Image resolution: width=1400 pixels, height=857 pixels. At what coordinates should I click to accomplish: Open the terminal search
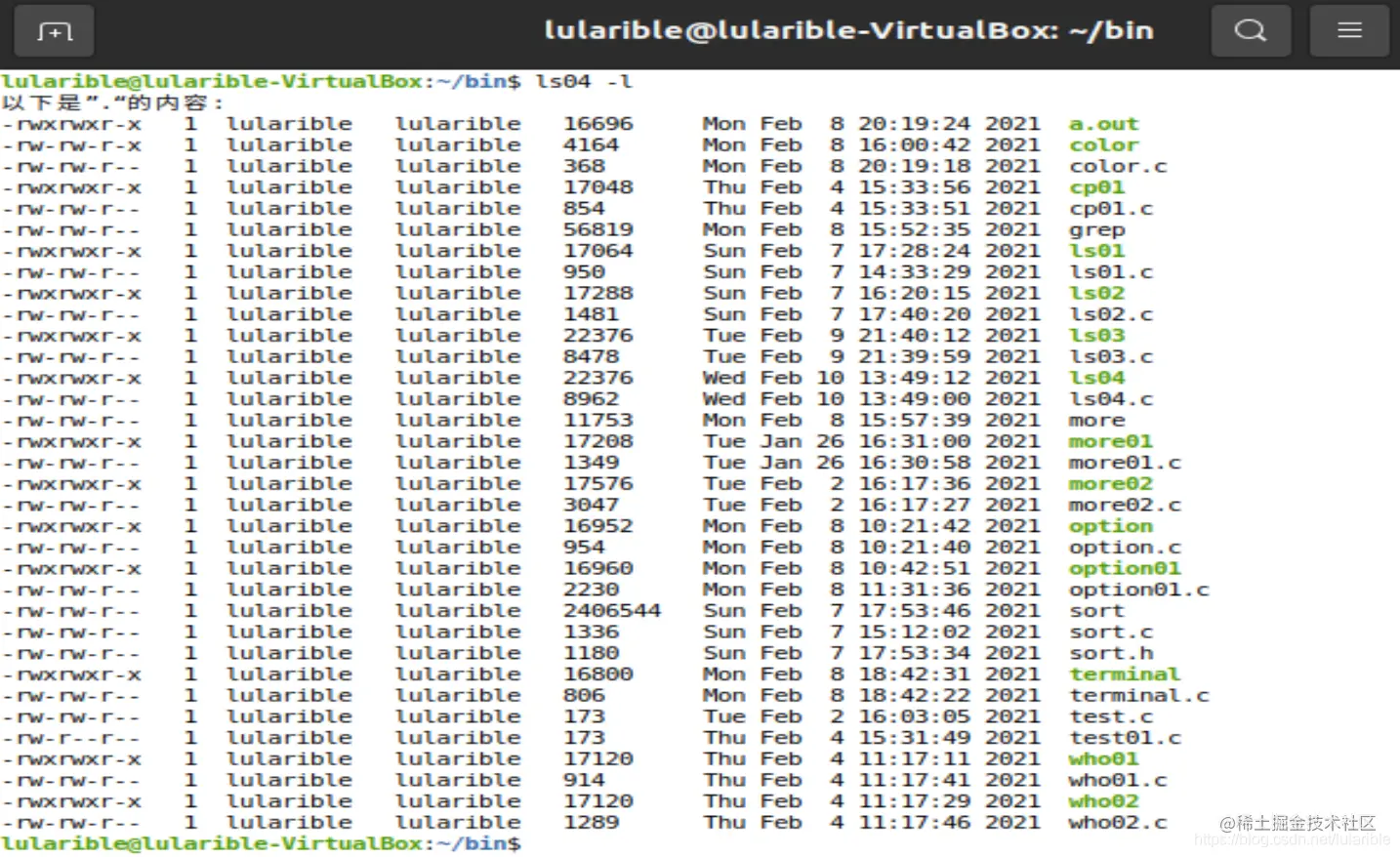click(1250, 31)
